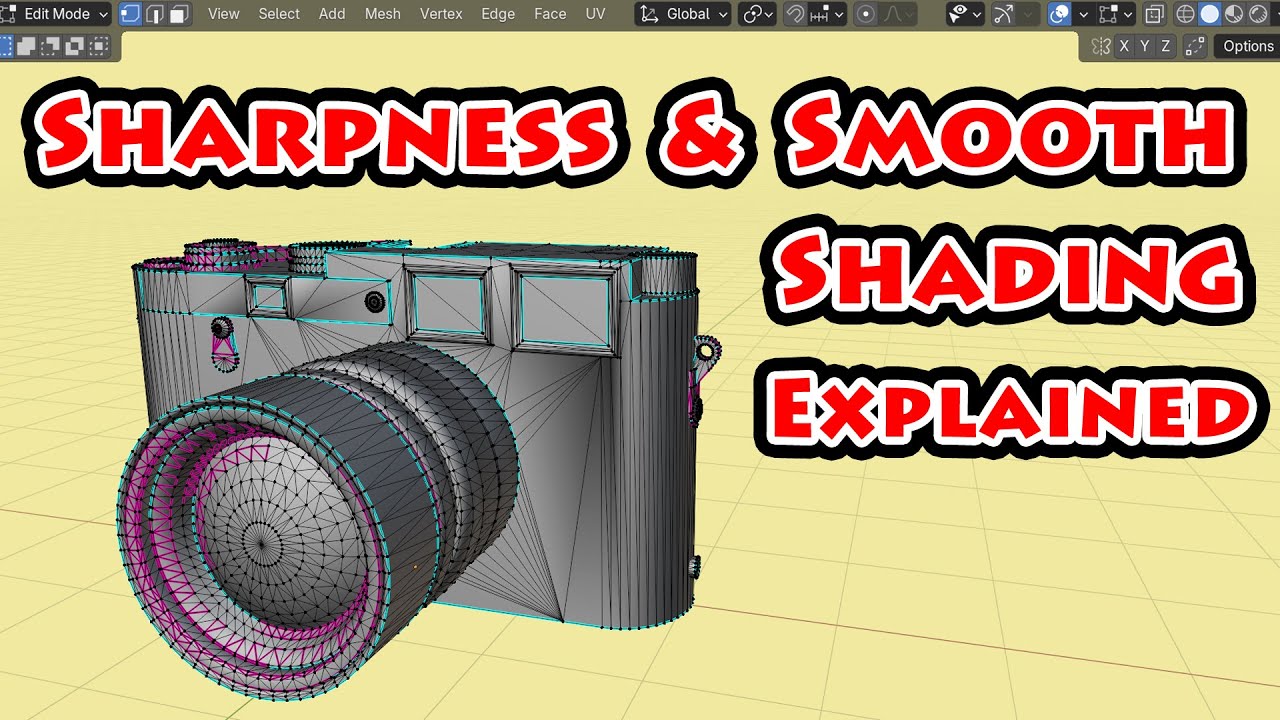This screenshot has width=1280, height=720.
Task: Click the Set New Selection mode icon
Action: (x=5, y=46)
